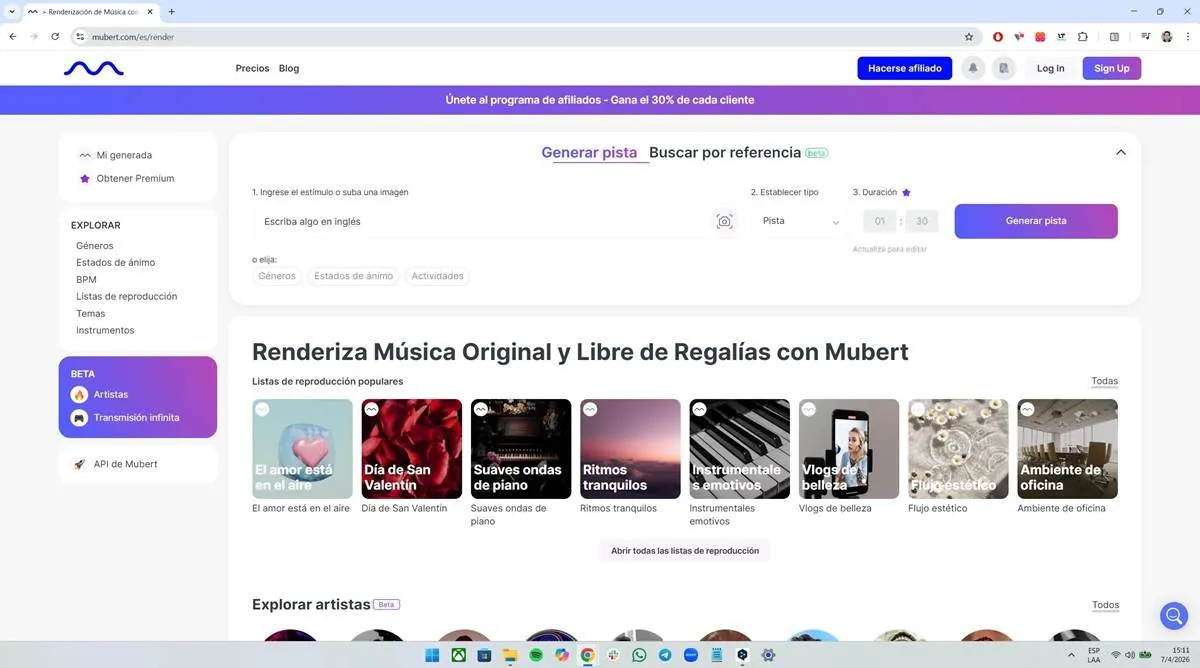Open the Chrome extensions puzzle icon
The width and height of the screenshot is (1200, 668).
(1083, 36)
